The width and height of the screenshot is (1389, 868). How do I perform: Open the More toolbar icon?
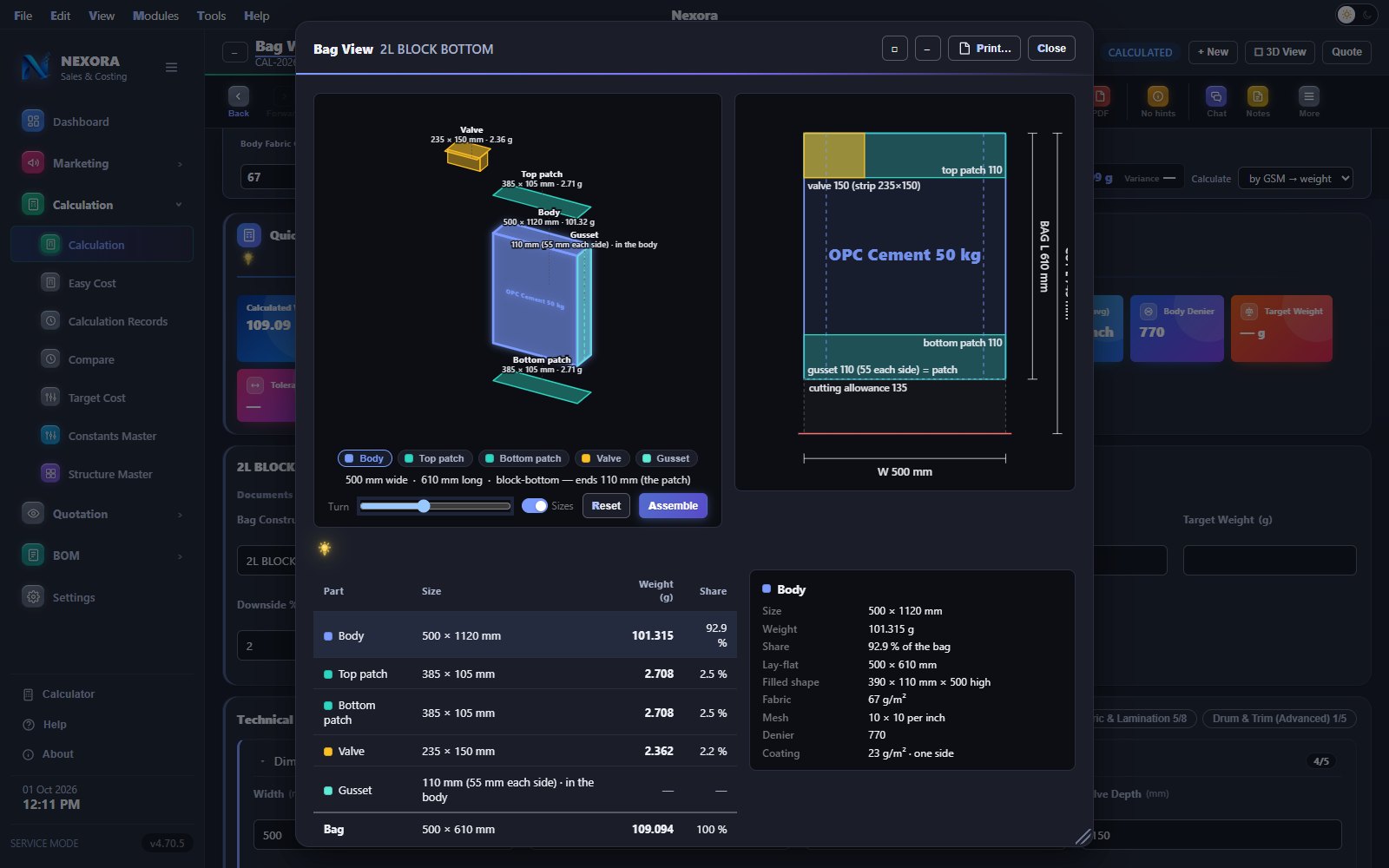tap(1308, 96)
